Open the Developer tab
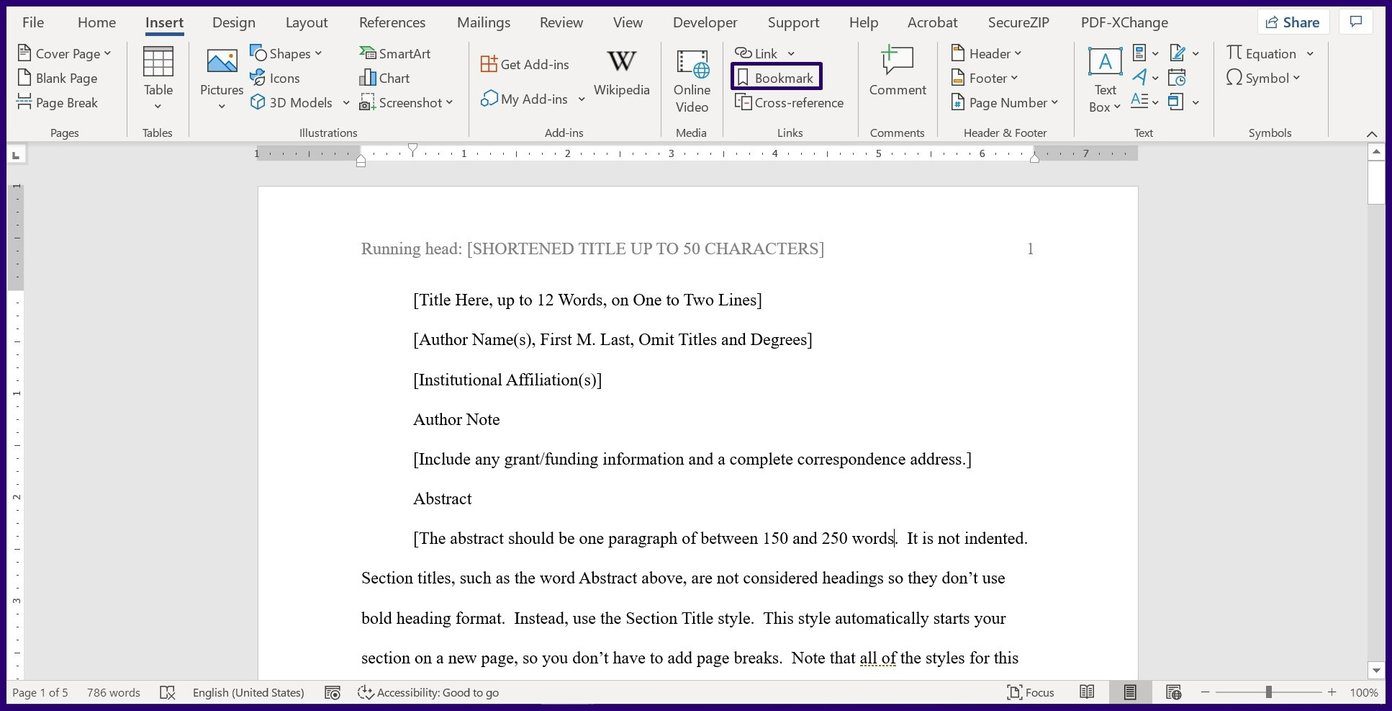Screen dimensions: 1392x711 coord(705,22)
